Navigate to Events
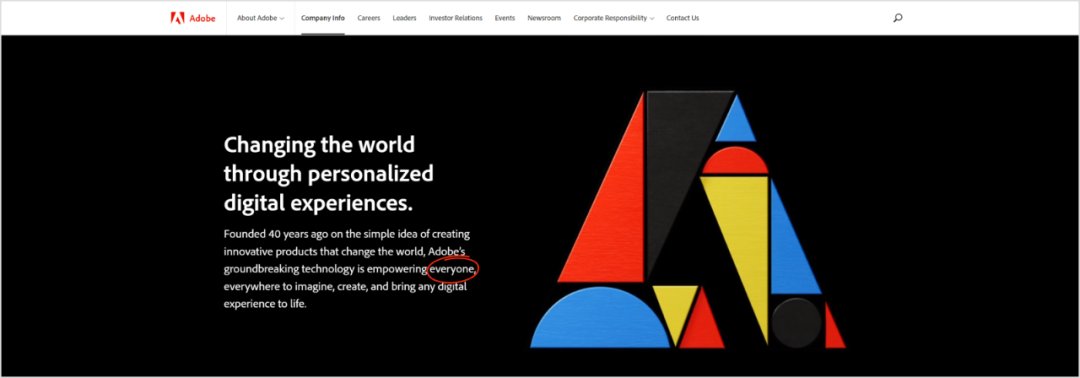The image size is (1080, 378). tap(505, 18)
